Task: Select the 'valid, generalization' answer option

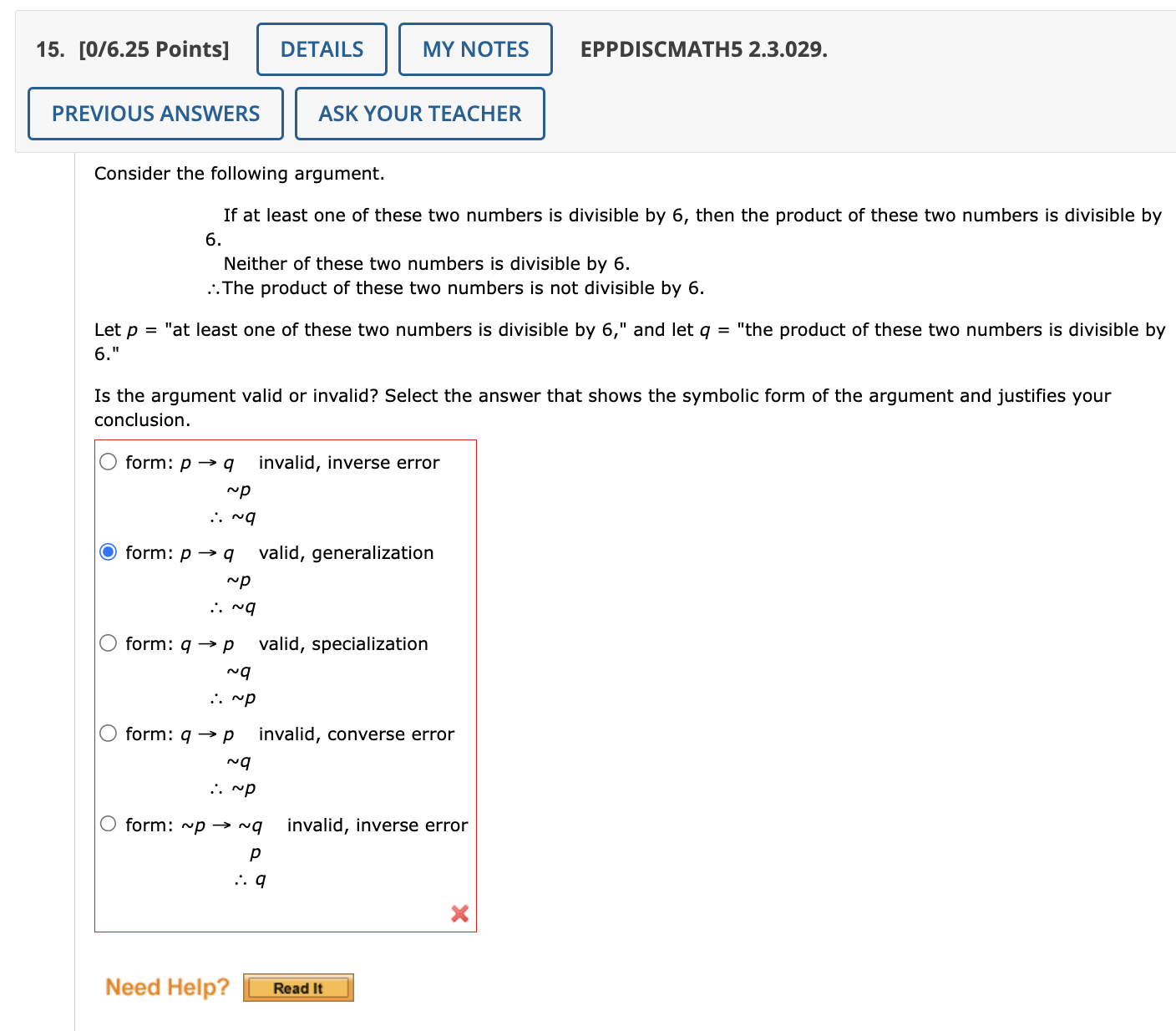Action: click(109, 551)
